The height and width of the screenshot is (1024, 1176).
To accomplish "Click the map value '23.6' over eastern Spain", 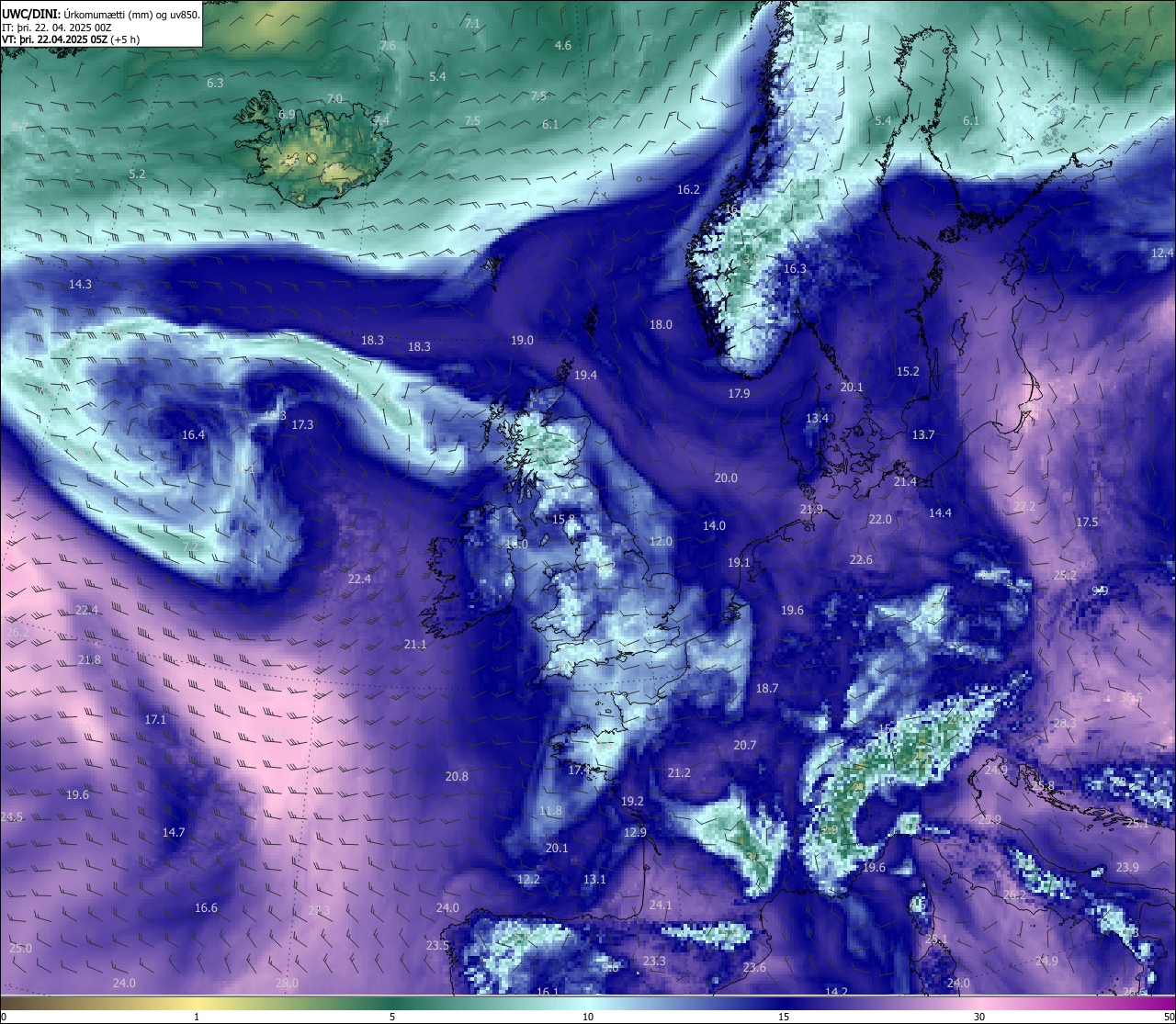I will pos(754,968).
